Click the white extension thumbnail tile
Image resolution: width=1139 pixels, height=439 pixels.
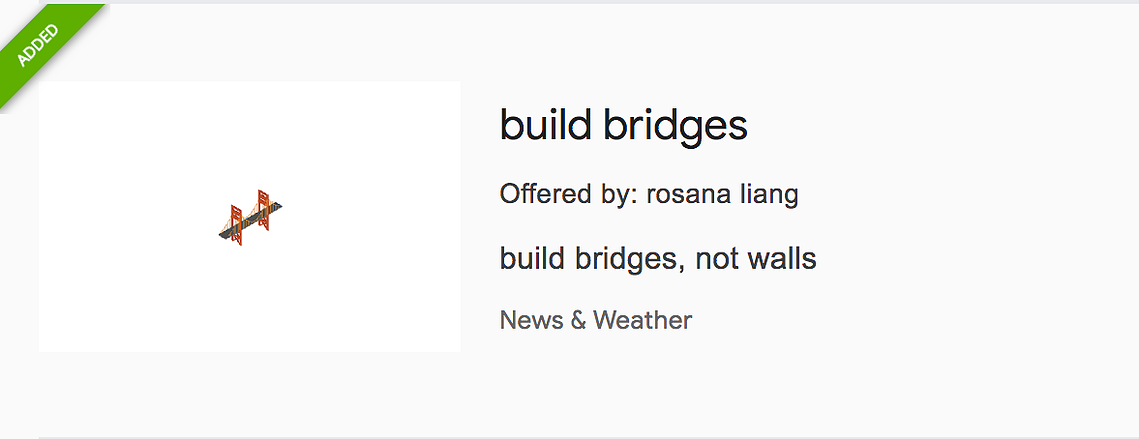coord(249,217)
